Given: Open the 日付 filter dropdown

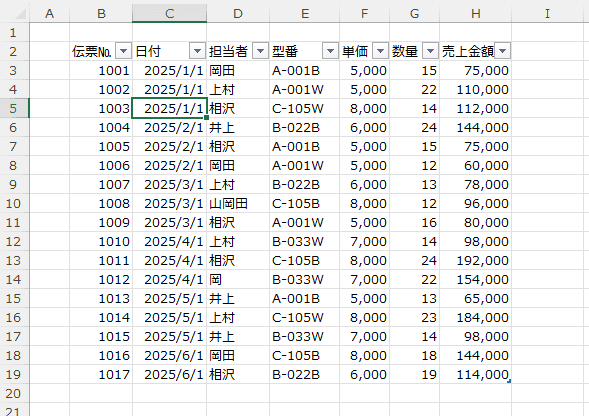Looking at the screenshot, I should [198, 51].
